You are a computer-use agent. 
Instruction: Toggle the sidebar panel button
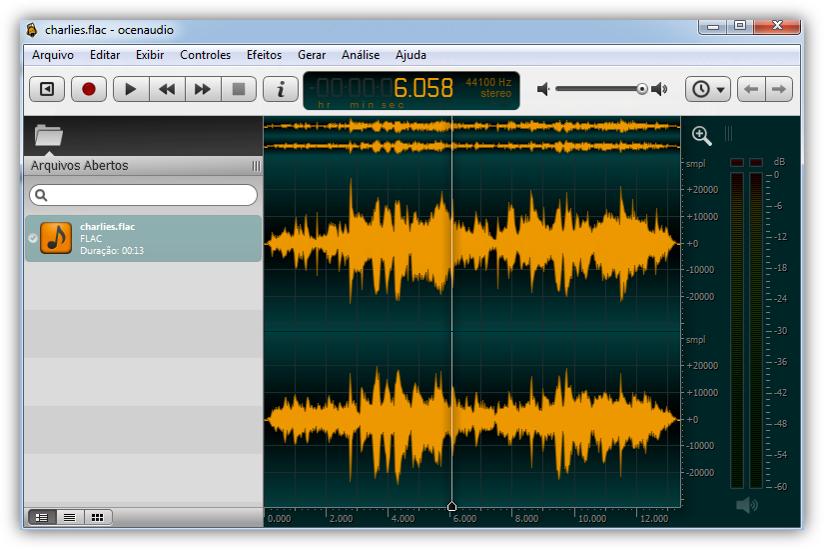pyautogui.click(x=47, y=89)
